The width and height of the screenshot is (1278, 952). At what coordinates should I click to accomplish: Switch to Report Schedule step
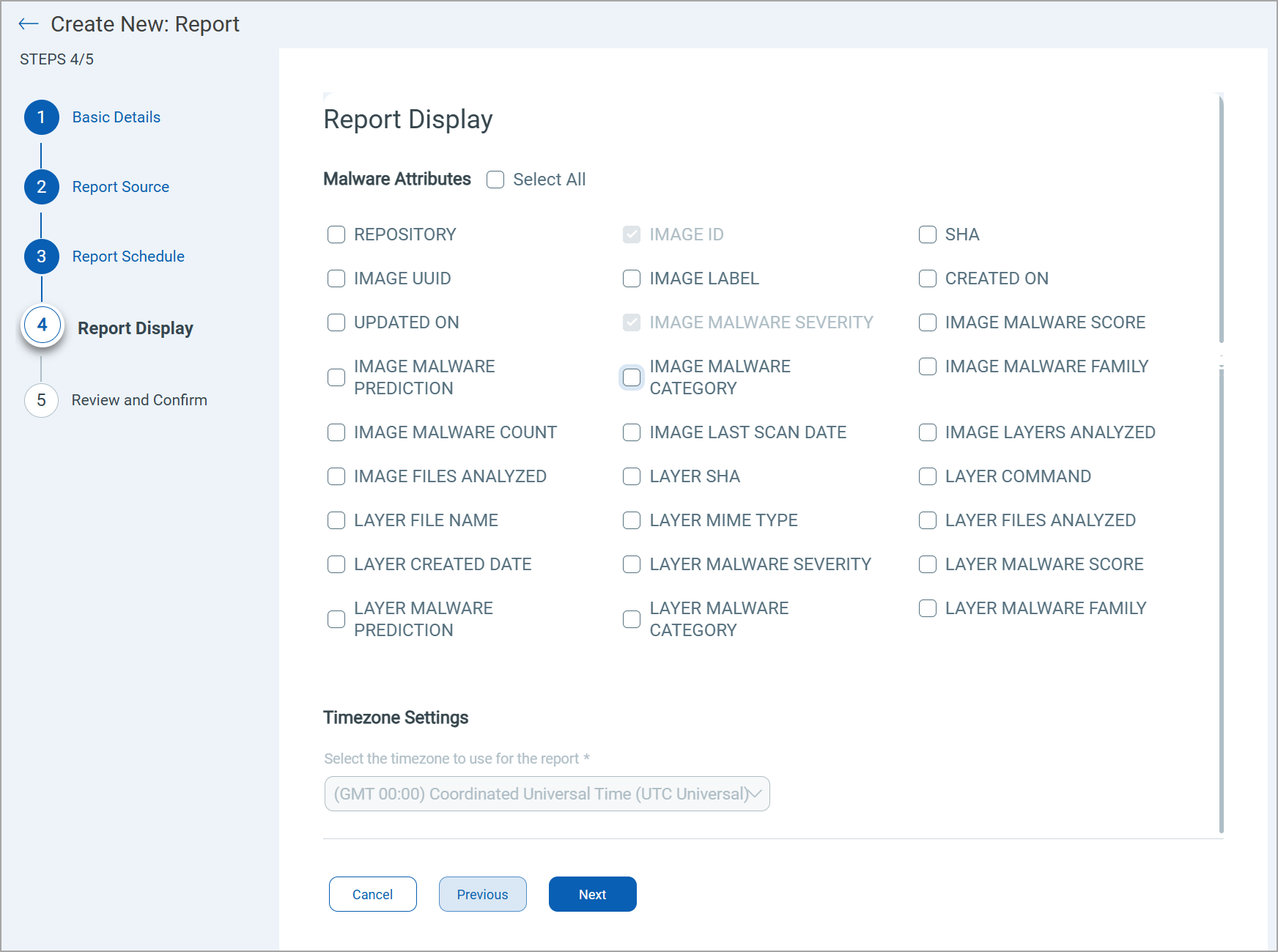(x=128, y=257)
